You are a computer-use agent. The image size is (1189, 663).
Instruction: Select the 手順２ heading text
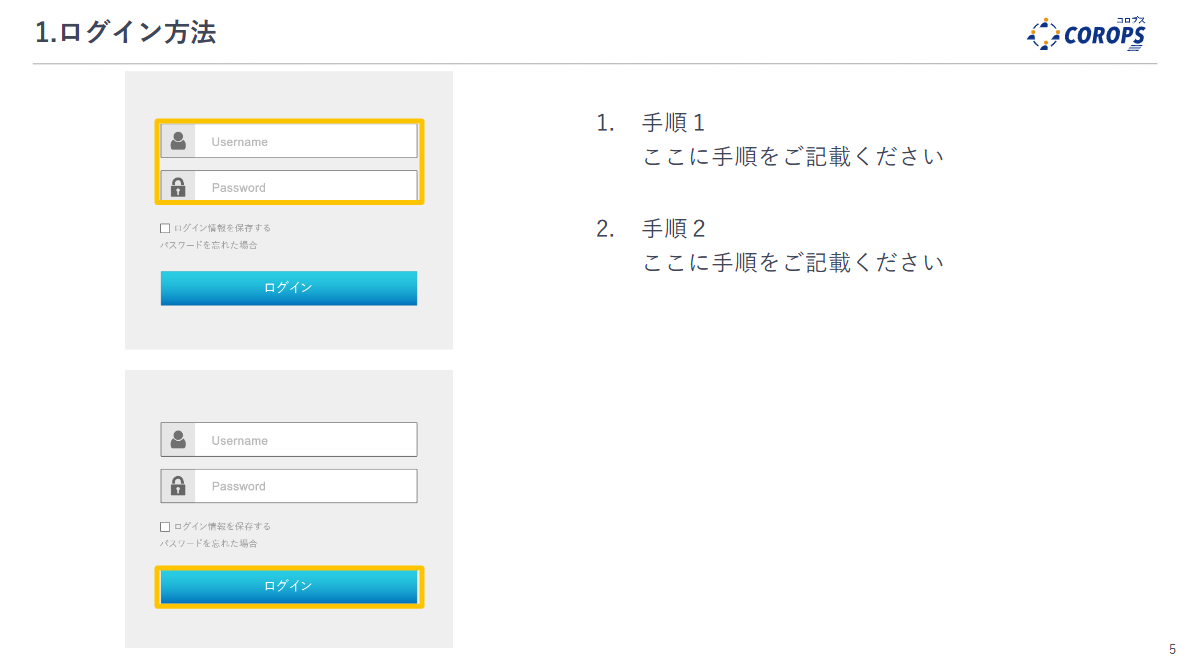coord(673,229)
